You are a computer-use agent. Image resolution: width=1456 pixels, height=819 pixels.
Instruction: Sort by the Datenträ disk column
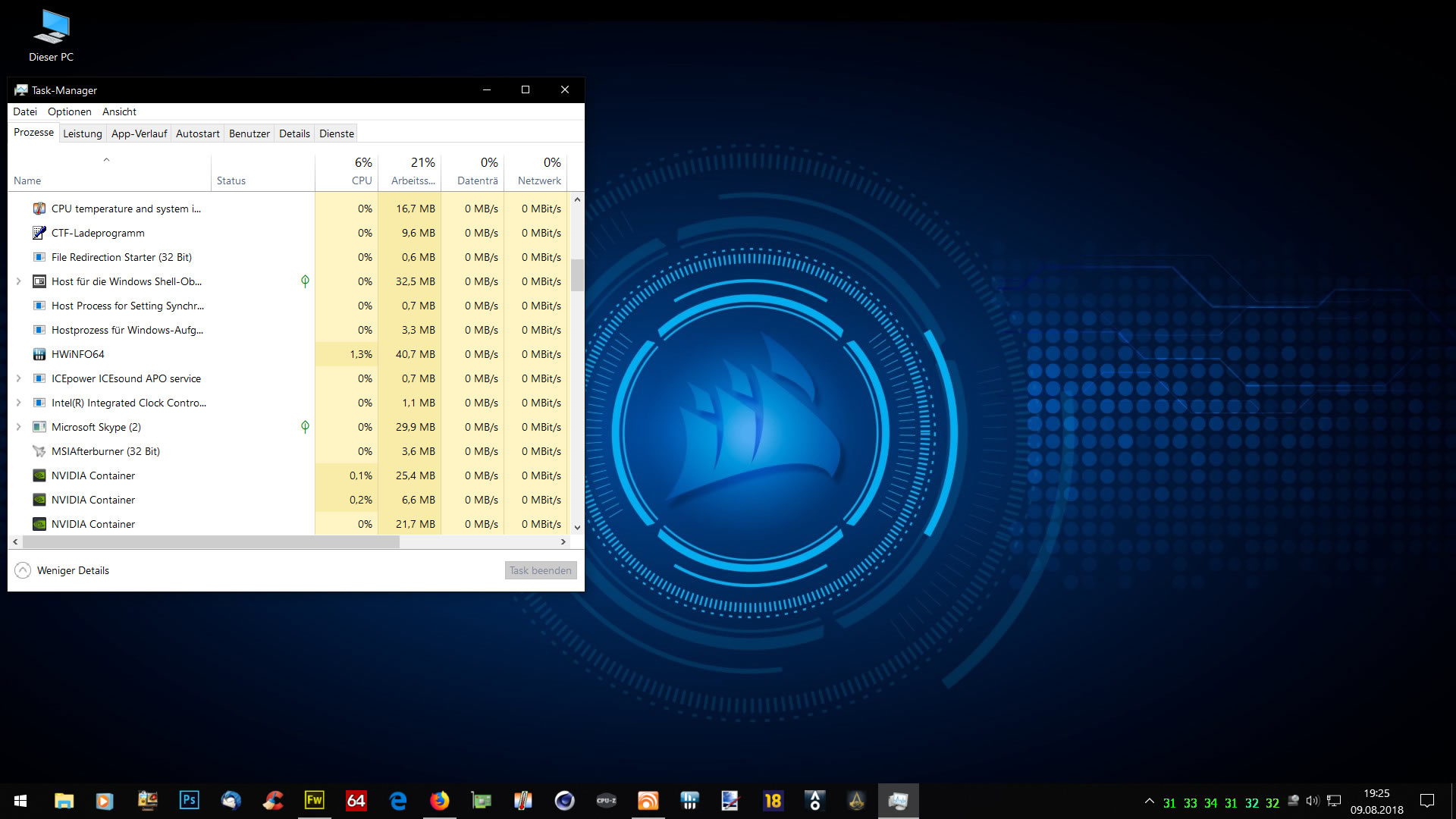472,172
